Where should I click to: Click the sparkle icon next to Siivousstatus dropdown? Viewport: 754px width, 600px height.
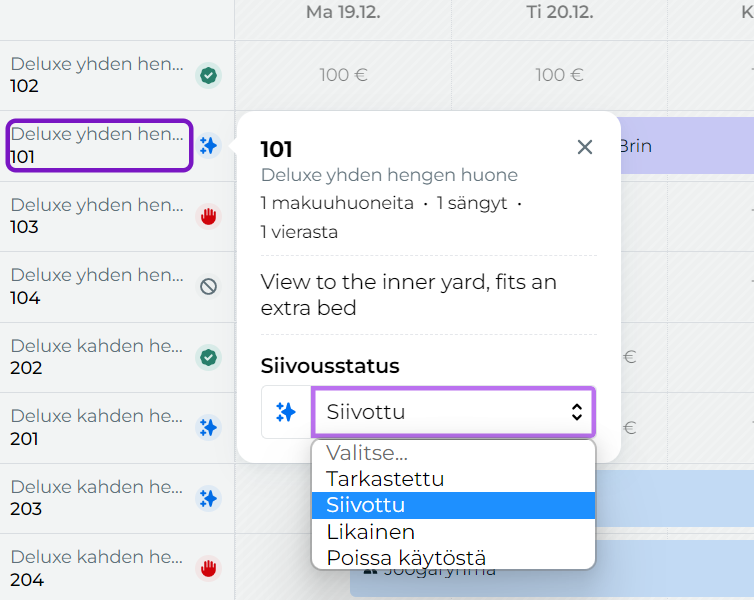tap(286, 412)
